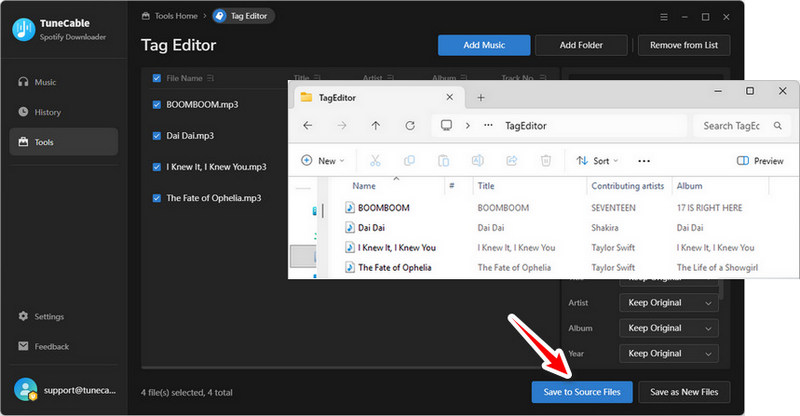The image size is (800, 416).
Task: Click The Fate of Ophelia file icon
Action: click(x=349, y=267)
